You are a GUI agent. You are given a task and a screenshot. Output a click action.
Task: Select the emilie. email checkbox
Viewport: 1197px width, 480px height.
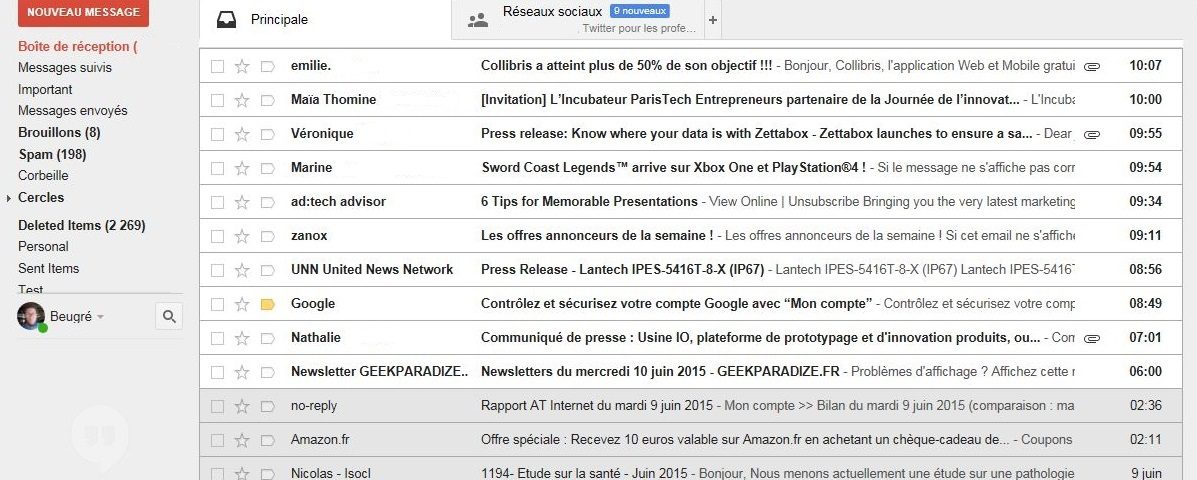tap(218, 66)
